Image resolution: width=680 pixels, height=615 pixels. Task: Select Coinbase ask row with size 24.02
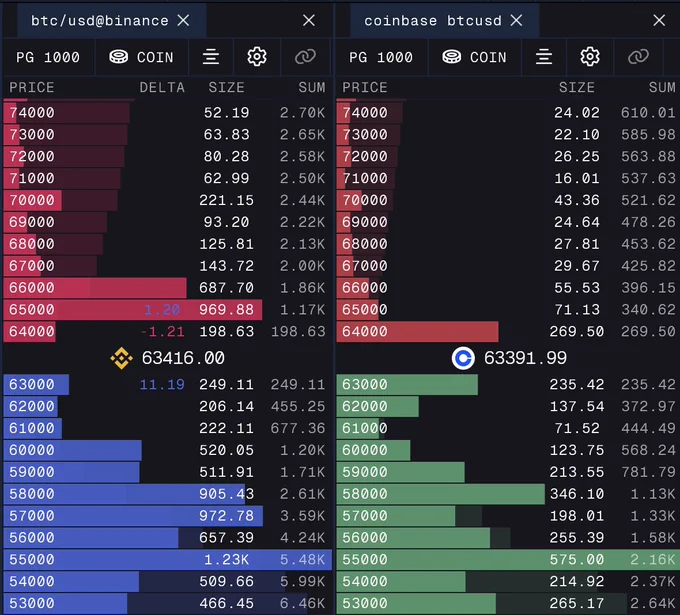point(508,112)
